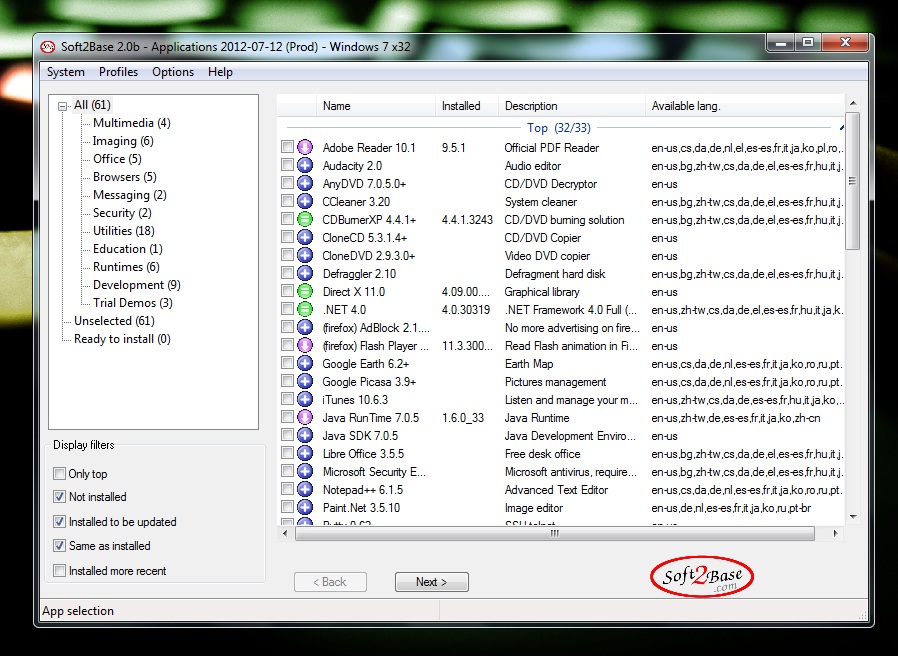The width and height of the screenshot is (898, 656).
Task: Select Development (9) category
Action: point(137,285)
